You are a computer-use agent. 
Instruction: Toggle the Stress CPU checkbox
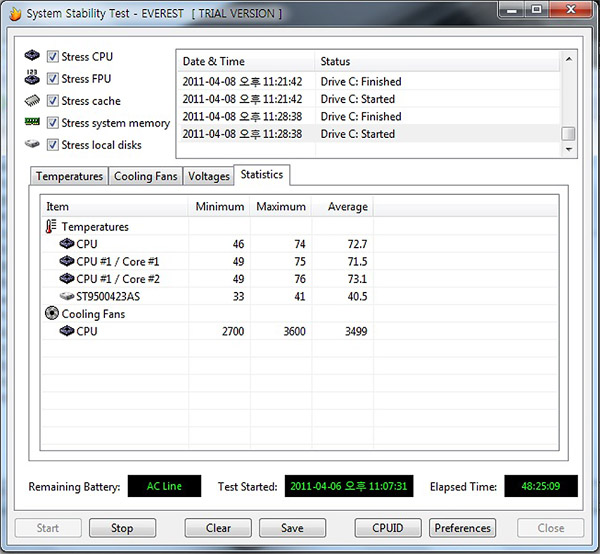(x=52, y=57)
